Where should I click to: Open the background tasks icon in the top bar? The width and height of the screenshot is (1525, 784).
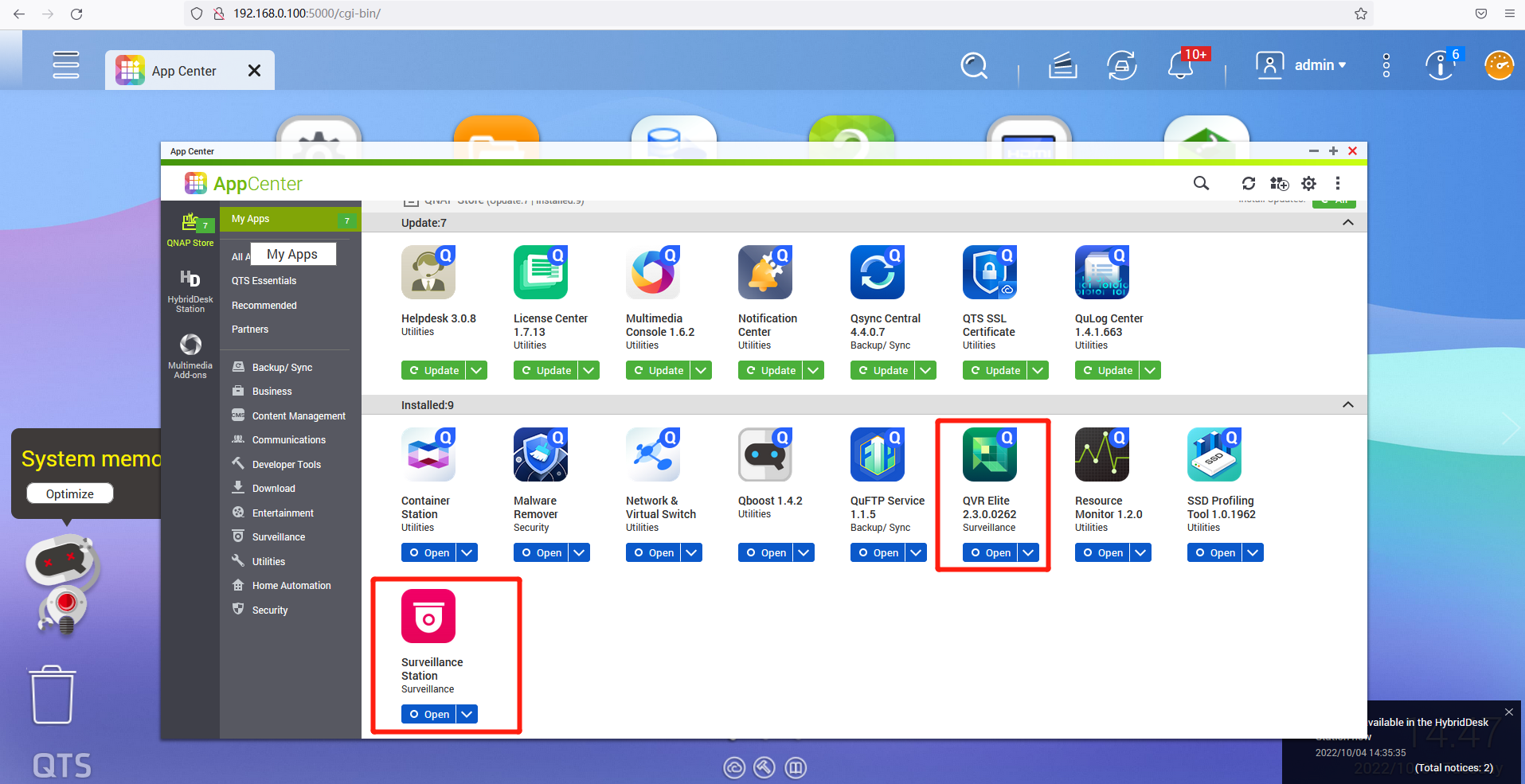(1062, 65)
